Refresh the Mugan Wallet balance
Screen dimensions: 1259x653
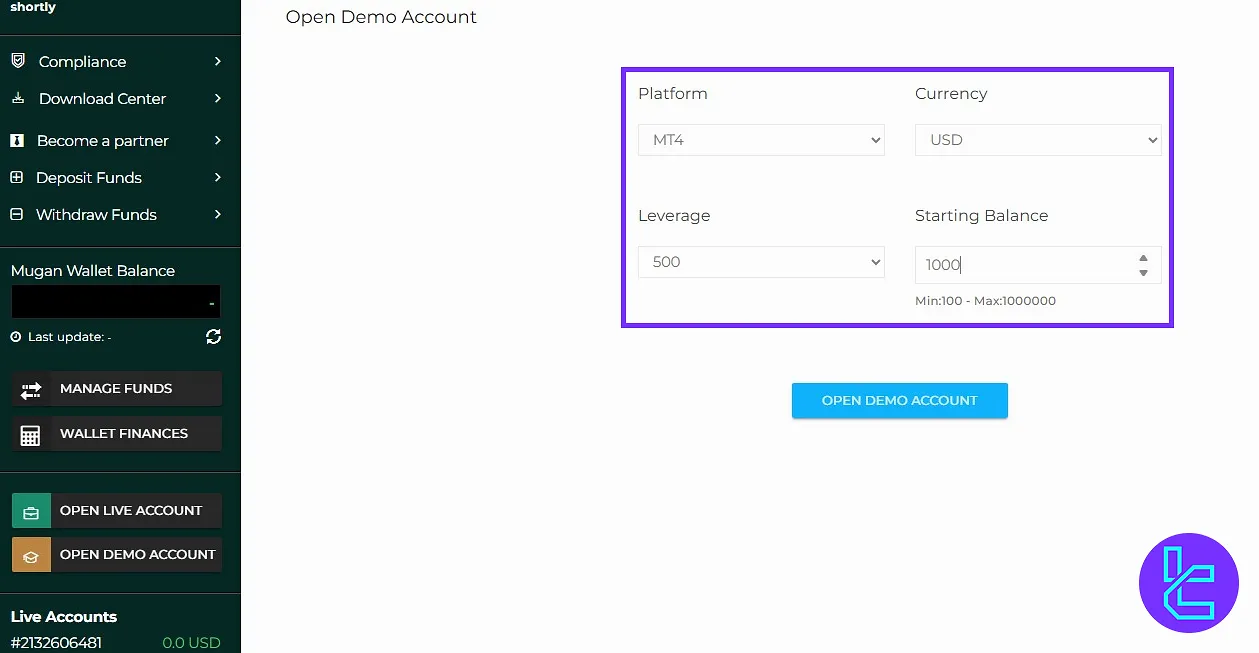(x=213, y=337)
